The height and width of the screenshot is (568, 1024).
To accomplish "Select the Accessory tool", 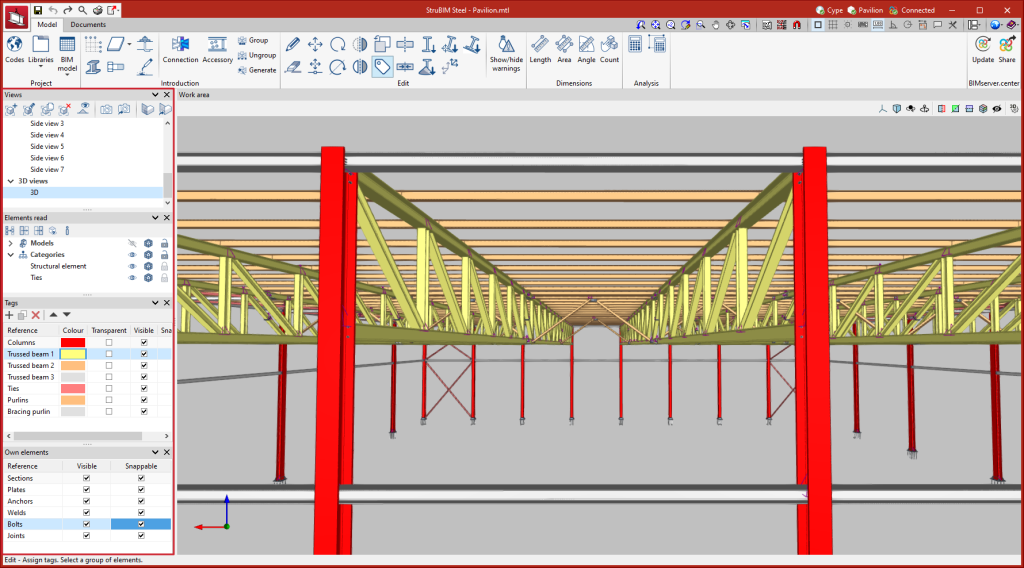I will coord(218,46).
